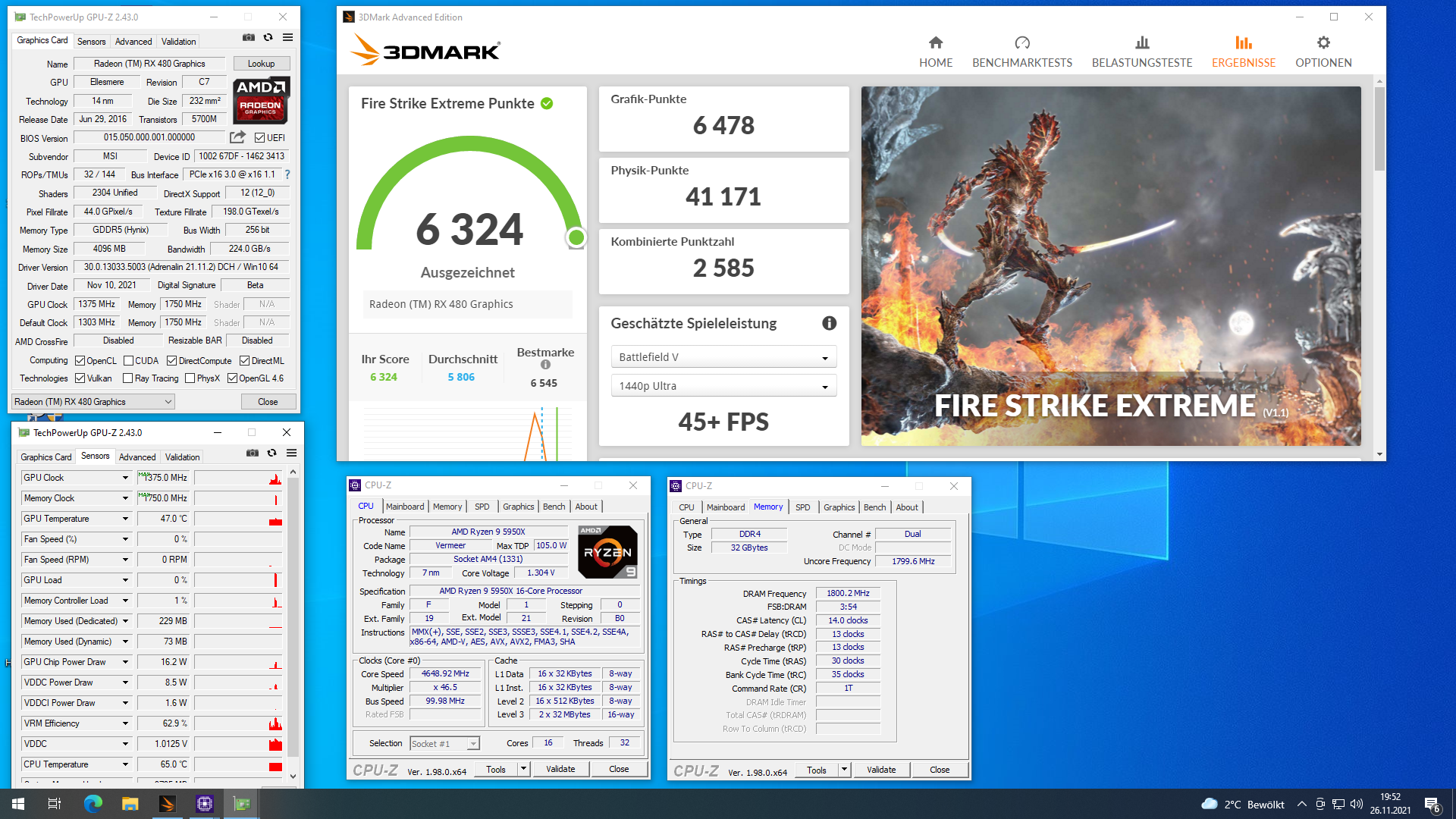Viewport: 1456px width, 819px height.
Task: Open hamburger menu in top GPU-Z window
Action: pos(287,37)
